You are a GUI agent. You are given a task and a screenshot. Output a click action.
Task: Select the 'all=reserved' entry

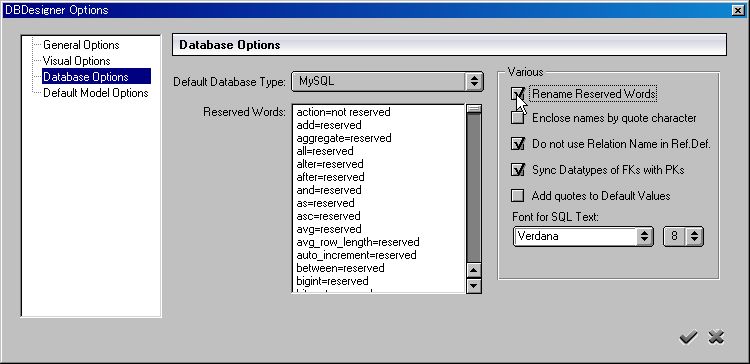click(x=325, y=151)
